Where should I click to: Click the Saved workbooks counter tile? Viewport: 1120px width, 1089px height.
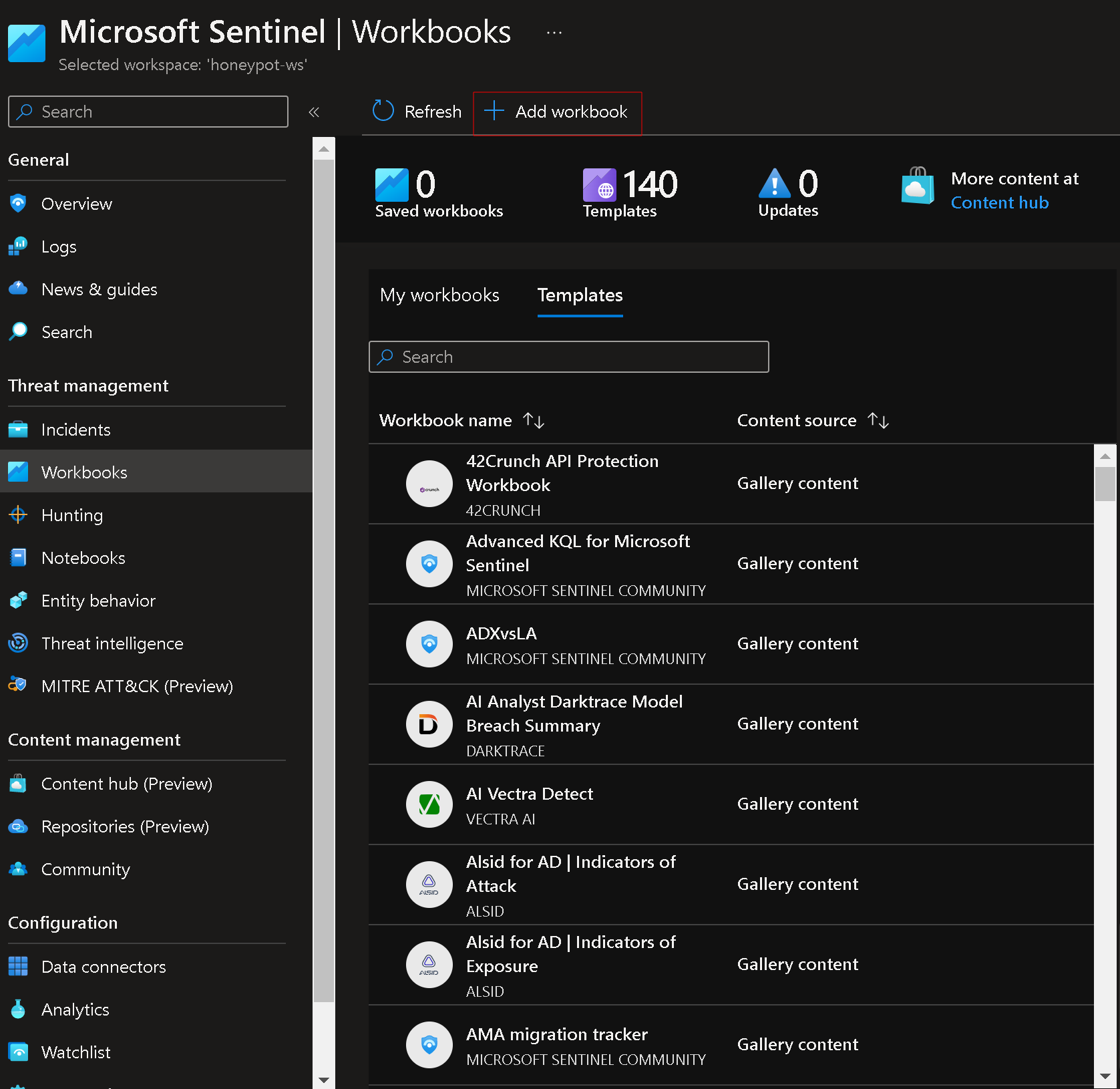(x=439, y=193)
